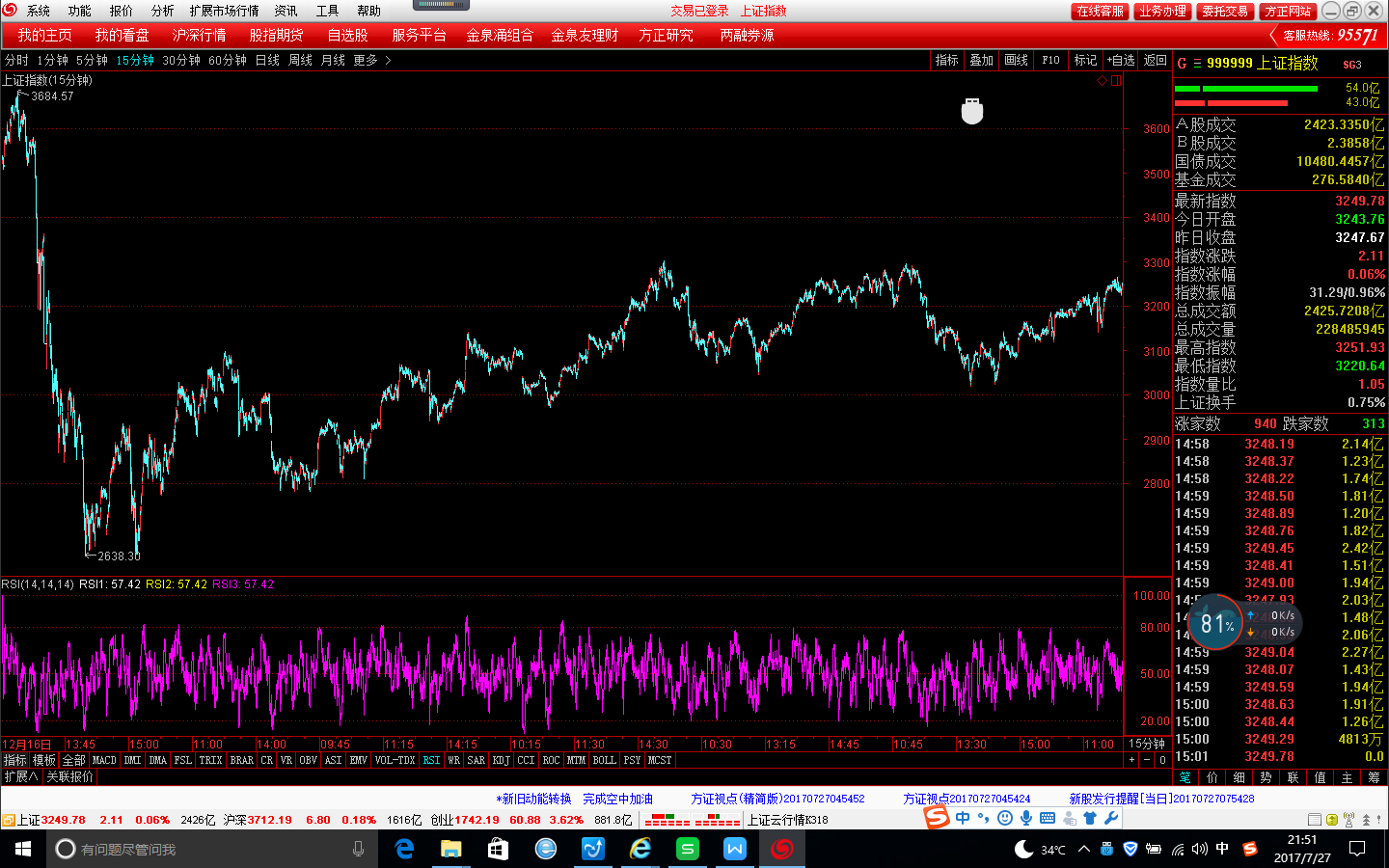Screen dimensions: 1389x868
Task: Open the 系统 menu
Action: pos(39,11)
